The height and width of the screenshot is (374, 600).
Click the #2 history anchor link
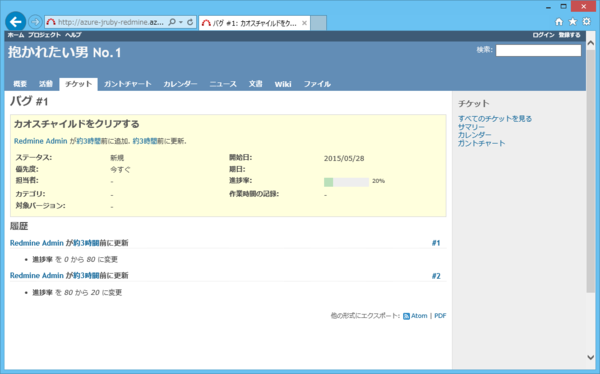436,276
